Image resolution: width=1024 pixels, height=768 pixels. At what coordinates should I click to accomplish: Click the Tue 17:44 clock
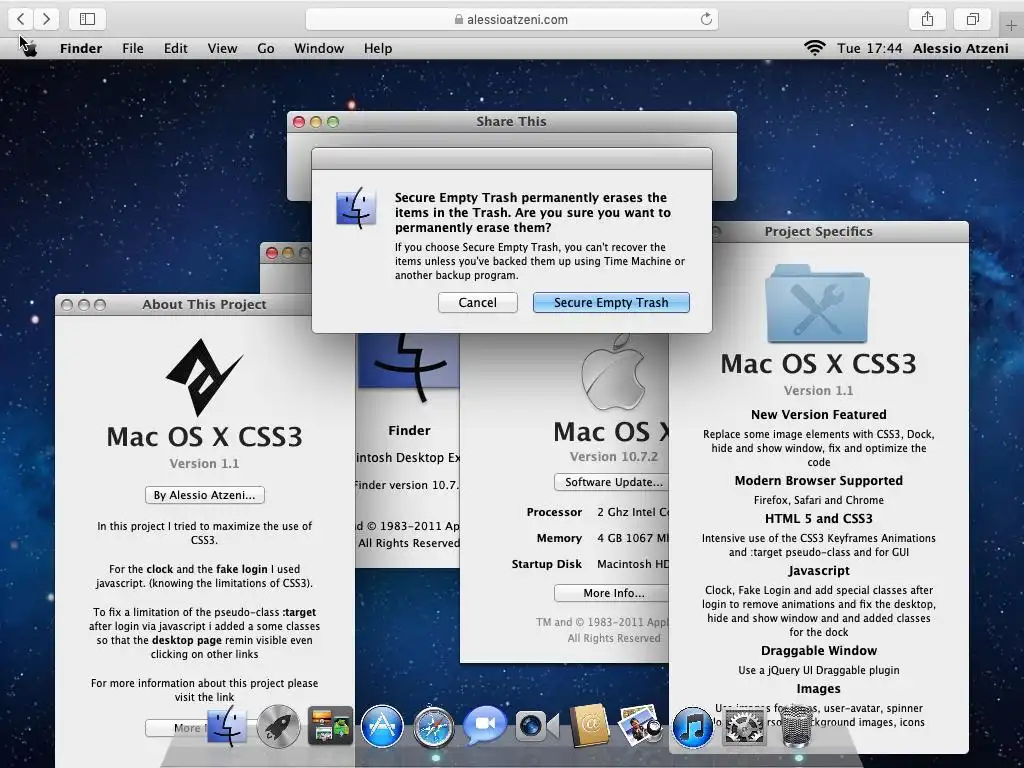click(x=870, y=48)
